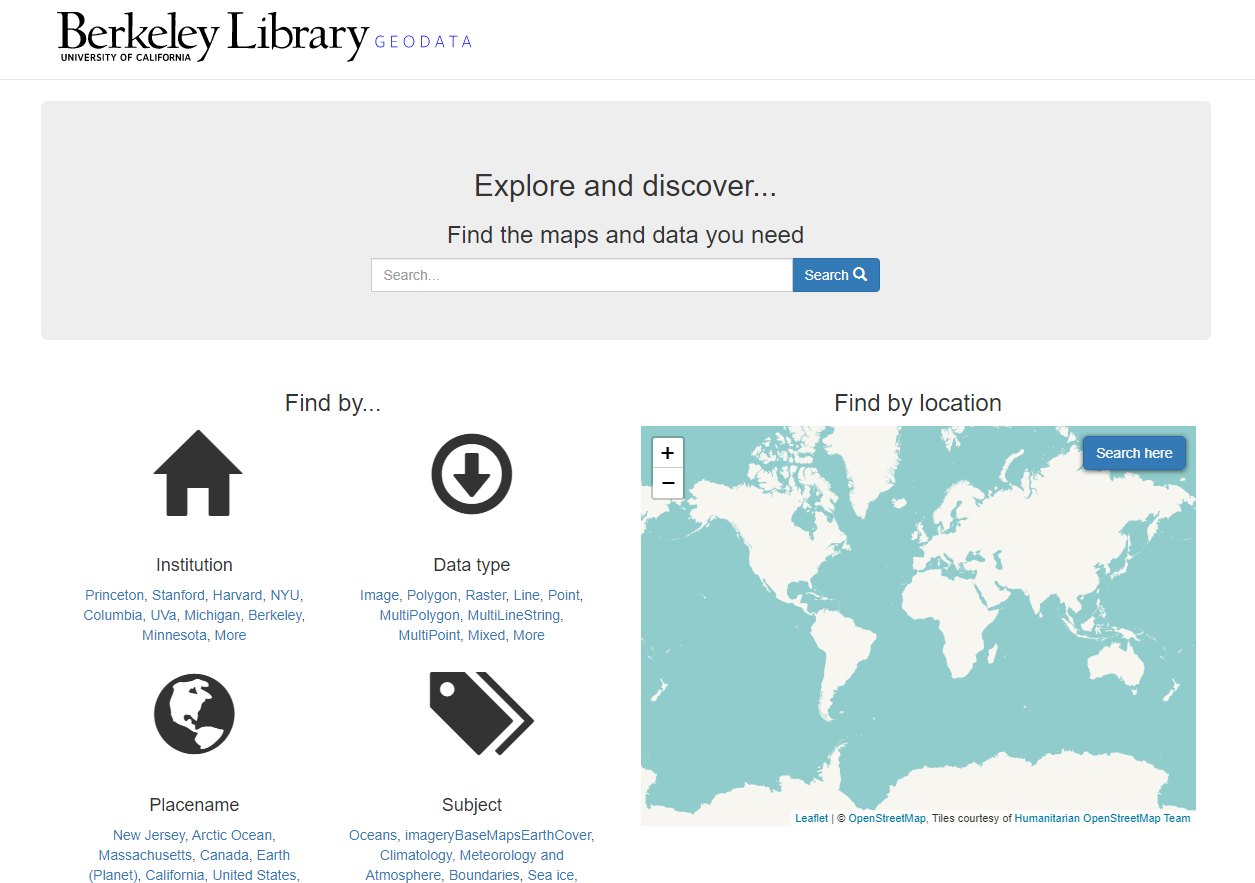1255x883 pixels.
Task: Open the Arctic Ocean placename link
Action: [x=232, y=835]
